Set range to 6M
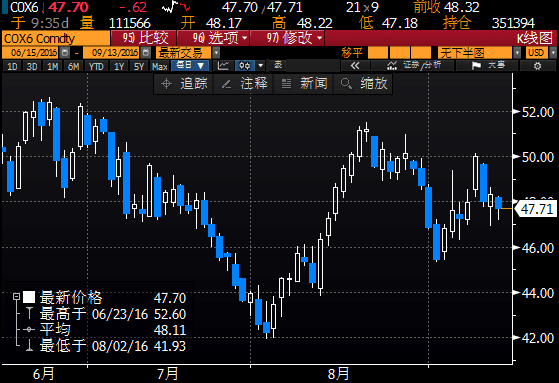 coord(73,66)
